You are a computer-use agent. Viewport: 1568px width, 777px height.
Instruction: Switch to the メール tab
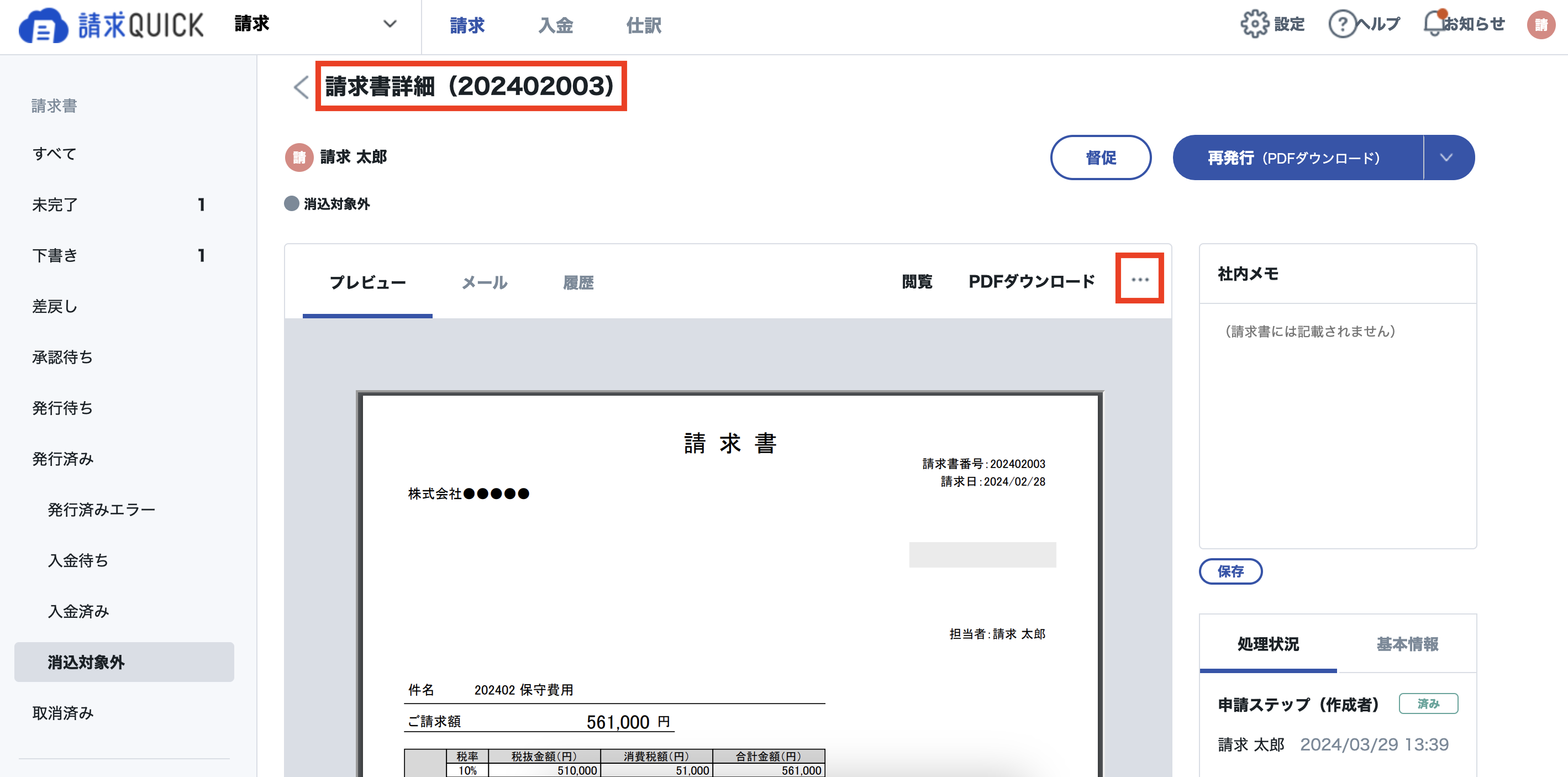pos(484,281)
